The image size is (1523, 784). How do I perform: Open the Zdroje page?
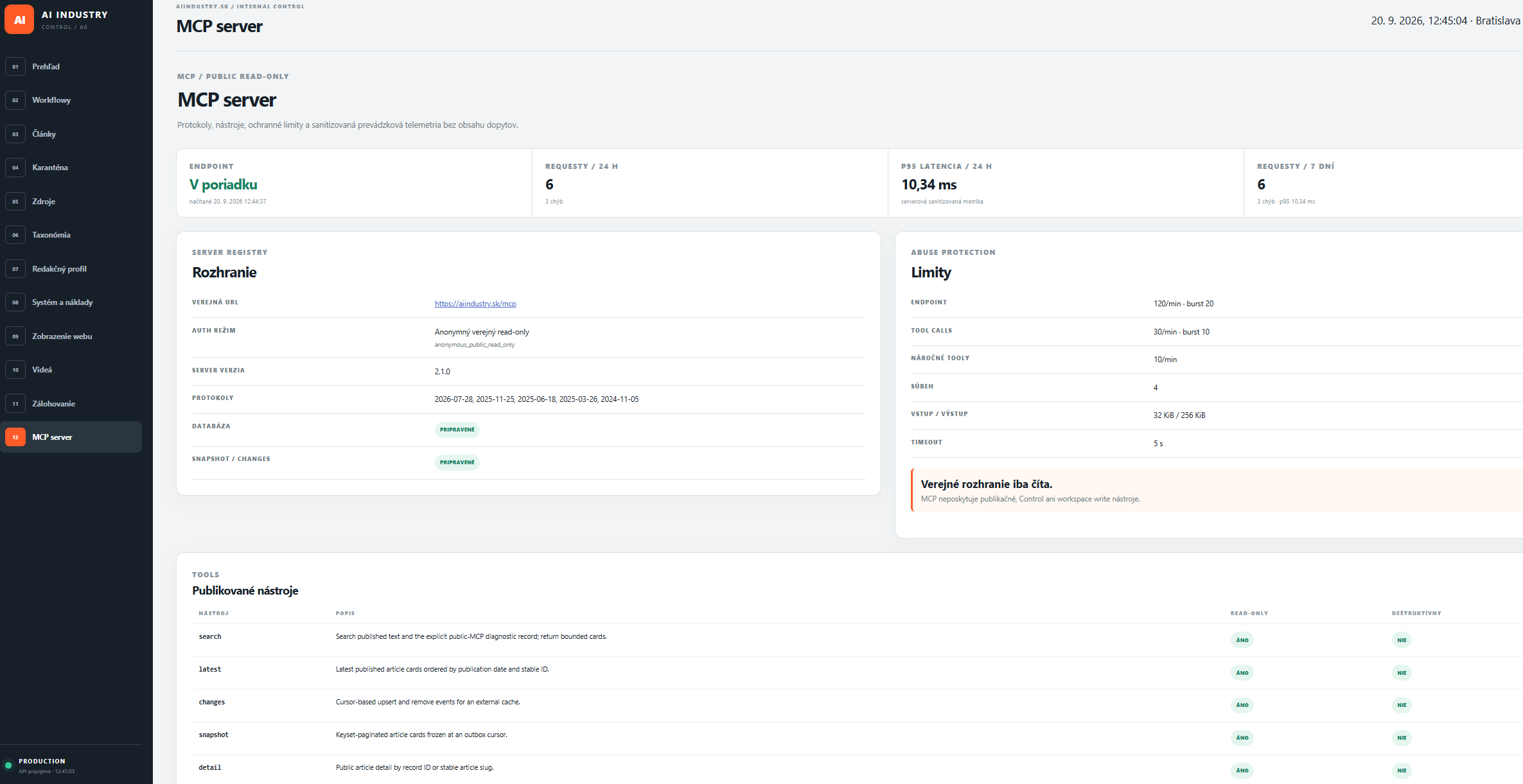71,202
